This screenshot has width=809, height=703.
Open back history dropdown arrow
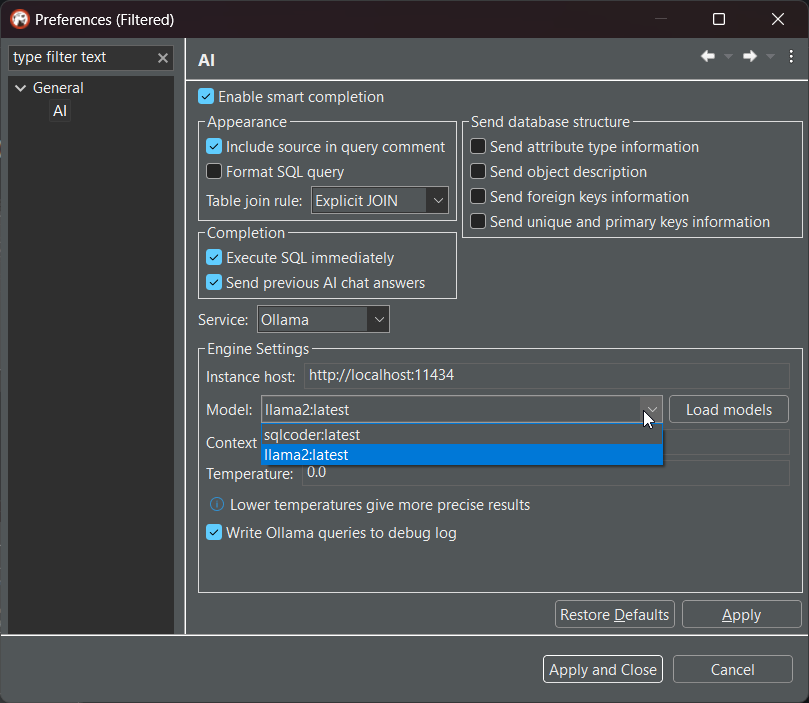[729, 57]
